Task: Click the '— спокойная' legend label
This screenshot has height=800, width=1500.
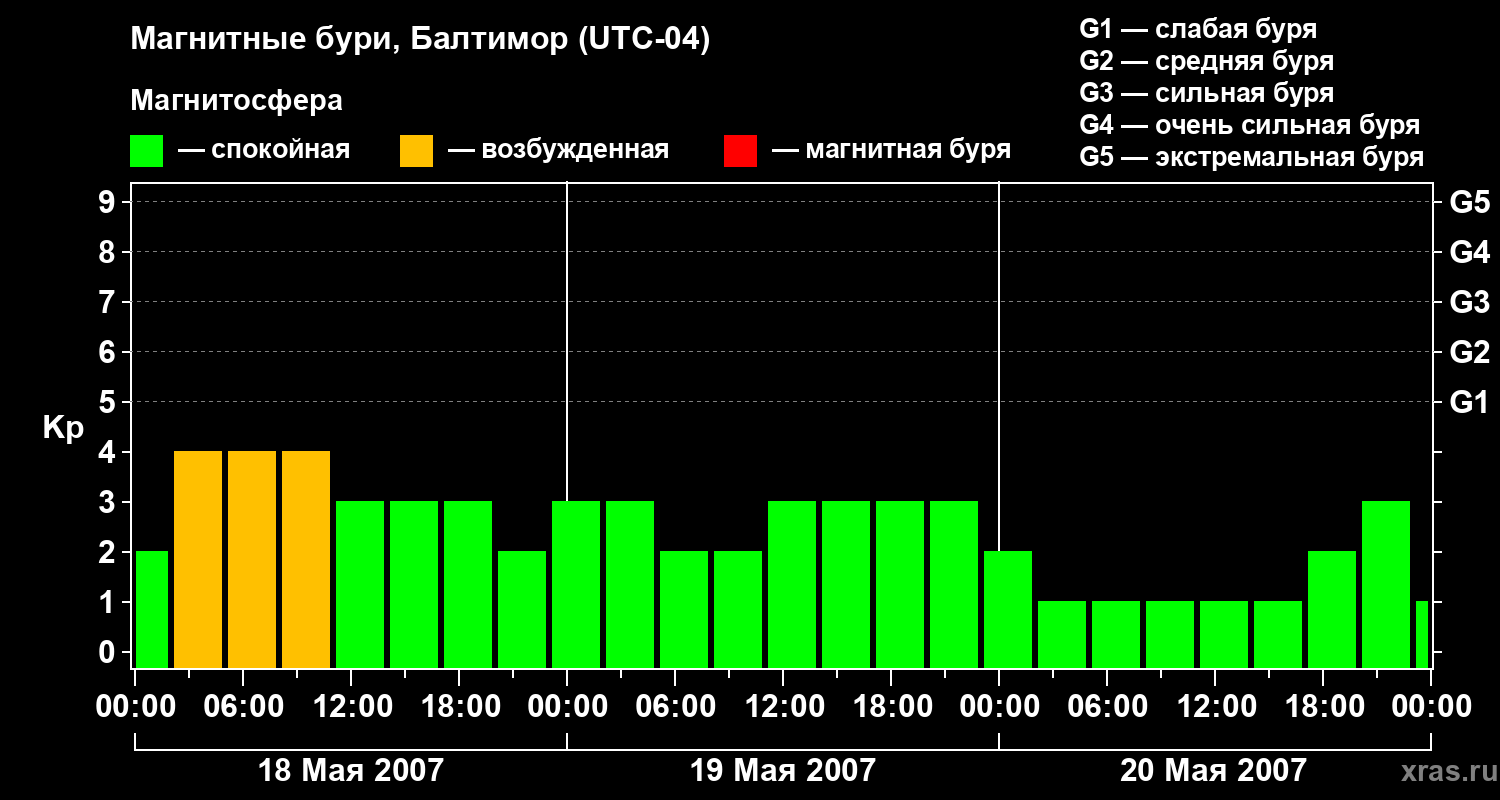Action: [x=264, y=151]
